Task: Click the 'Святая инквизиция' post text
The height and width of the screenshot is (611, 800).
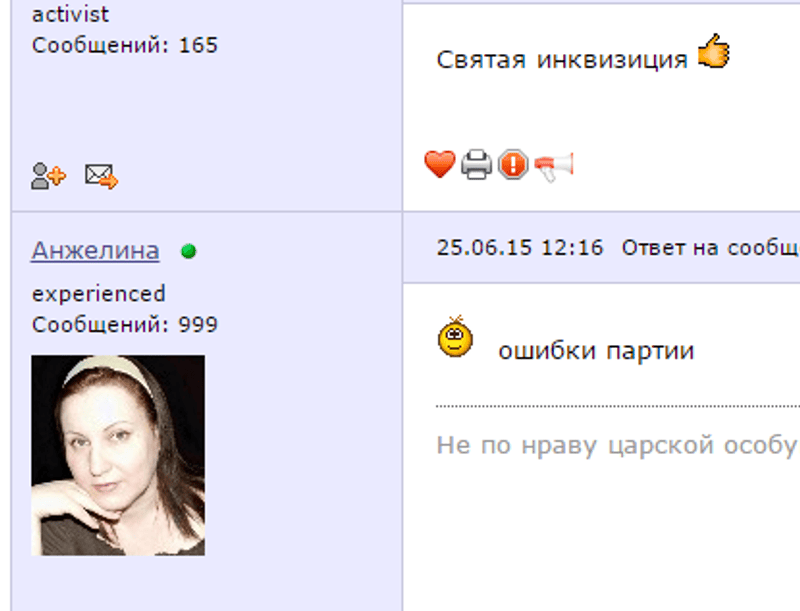Action: [x=562, y=60]
